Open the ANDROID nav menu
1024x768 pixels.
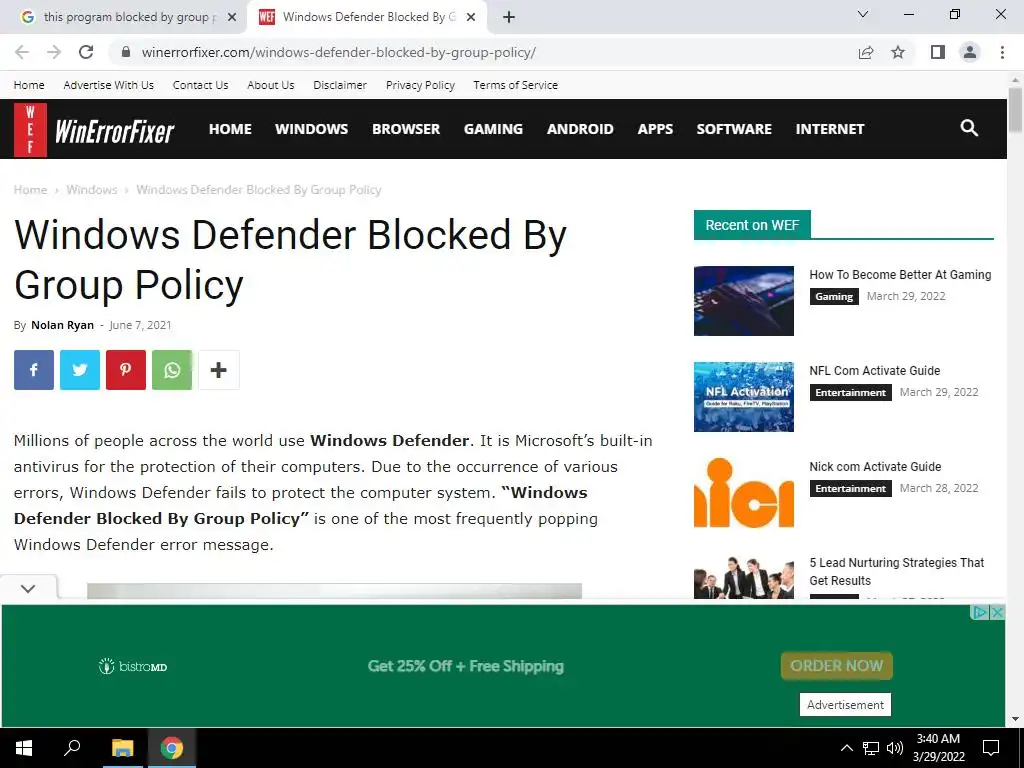(x=580, y=129)
